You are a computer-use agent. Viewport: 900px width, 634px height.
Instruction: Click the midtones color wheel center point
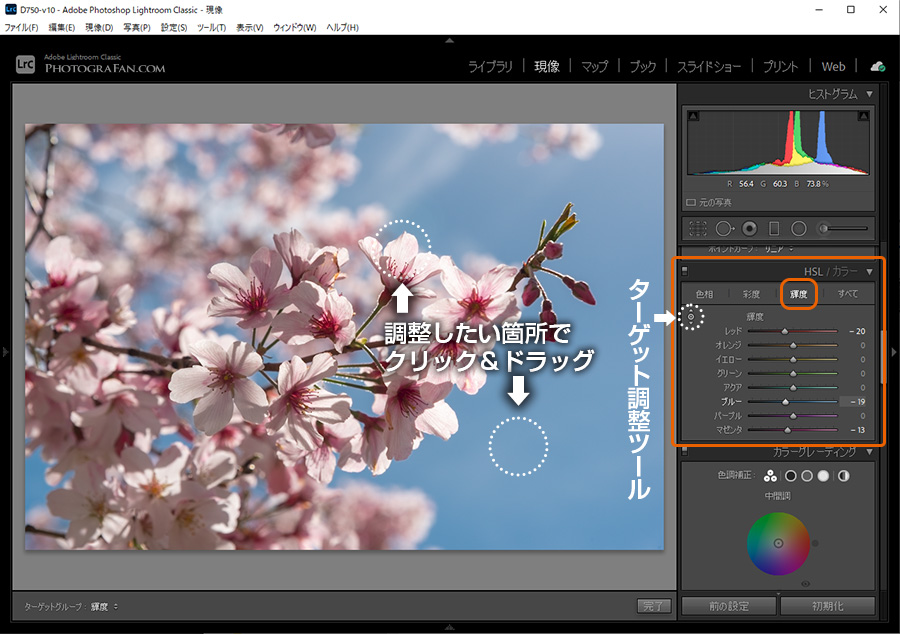coord(778,543)
